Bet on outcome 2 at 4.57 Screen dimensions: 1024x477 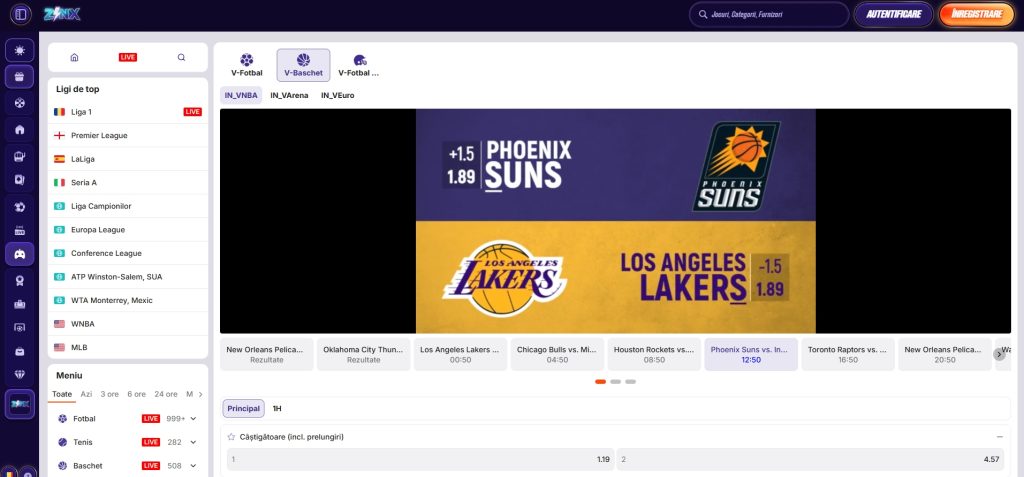[x=810, y=459]
